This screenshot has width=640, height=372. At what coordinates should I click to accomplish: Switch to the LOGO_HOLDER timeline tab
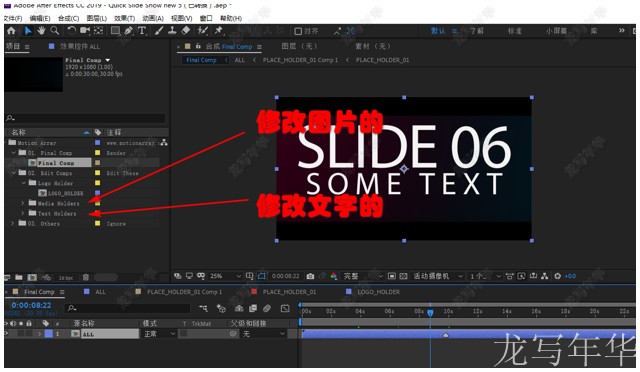(x=378, y=292)
